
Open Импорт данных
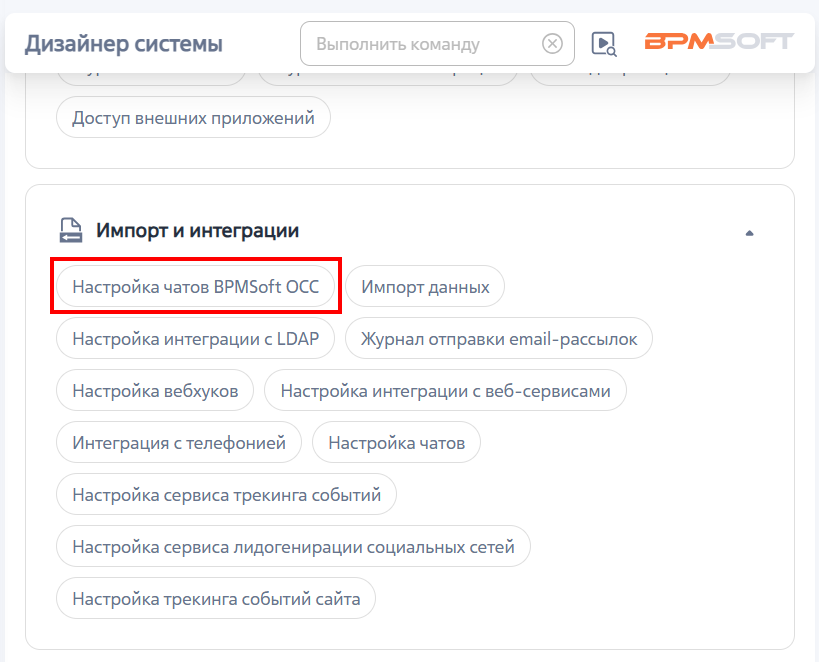pyautogui.click(x=425, y=286)
